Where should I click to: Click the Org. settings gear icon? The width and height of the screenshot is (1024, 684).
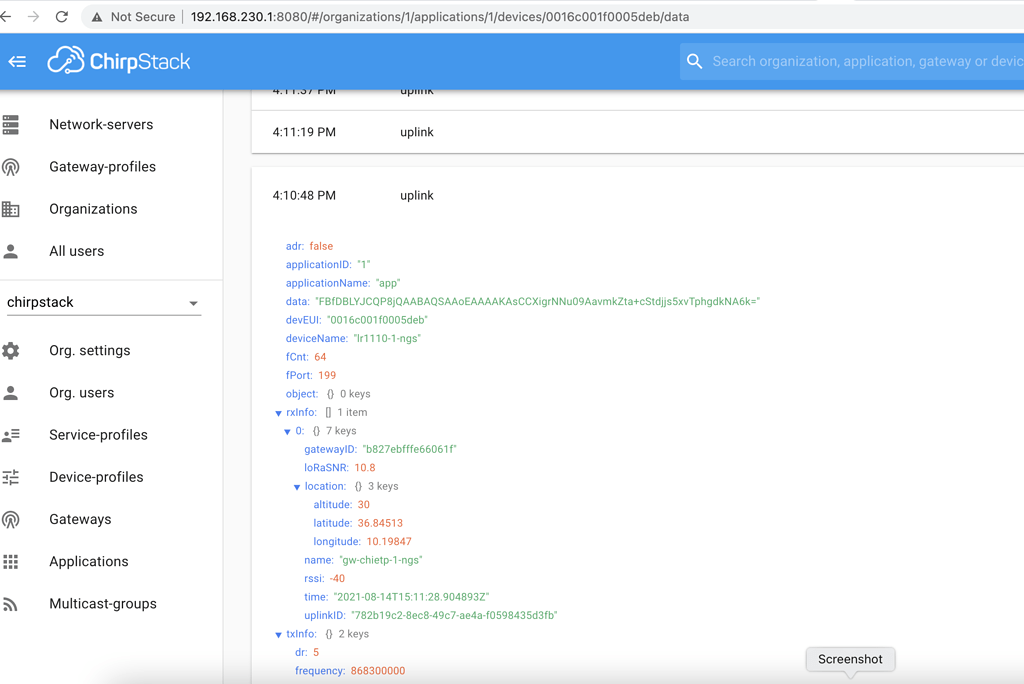coord(11,351)
